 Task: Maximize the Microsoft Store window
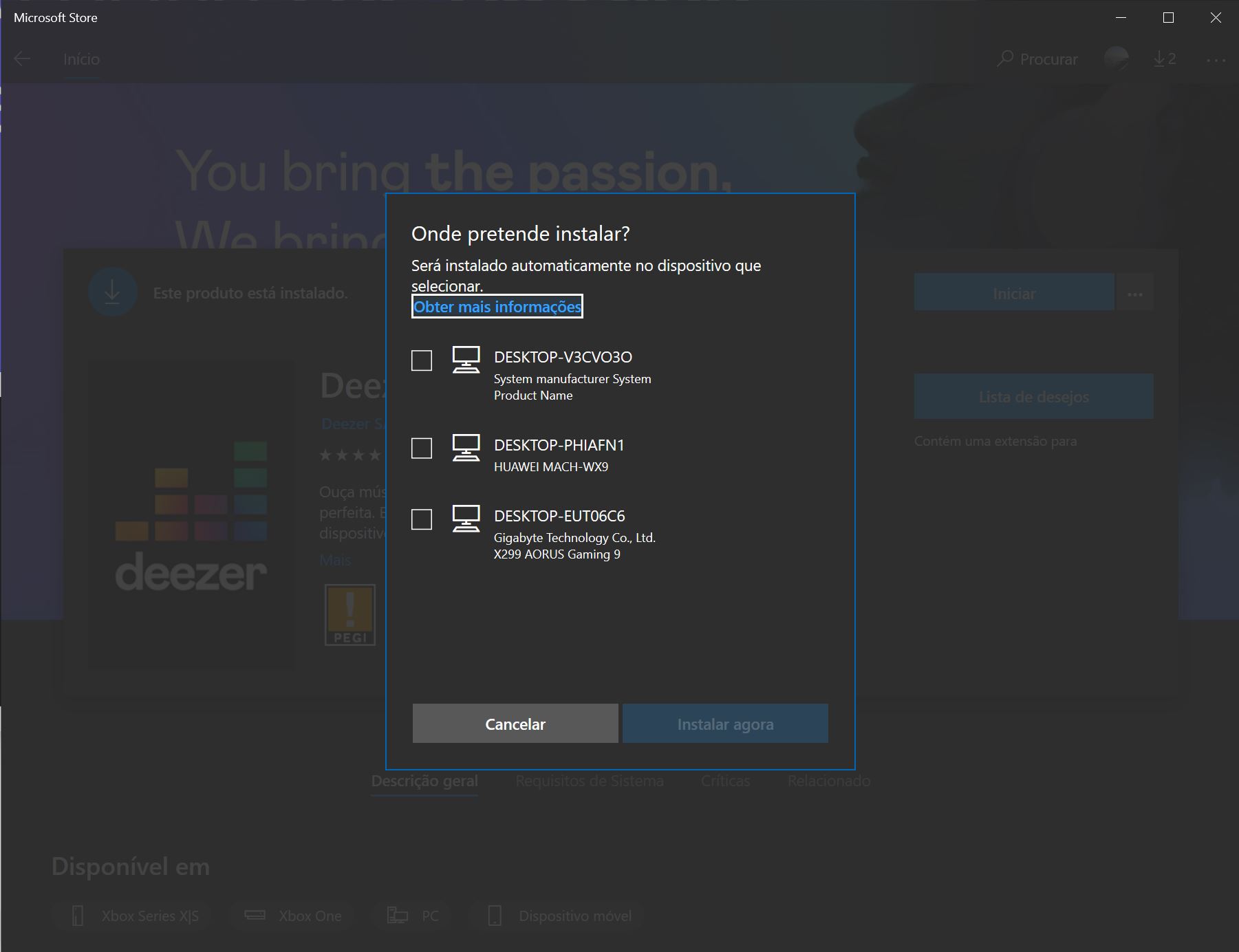pos(1168,18)
